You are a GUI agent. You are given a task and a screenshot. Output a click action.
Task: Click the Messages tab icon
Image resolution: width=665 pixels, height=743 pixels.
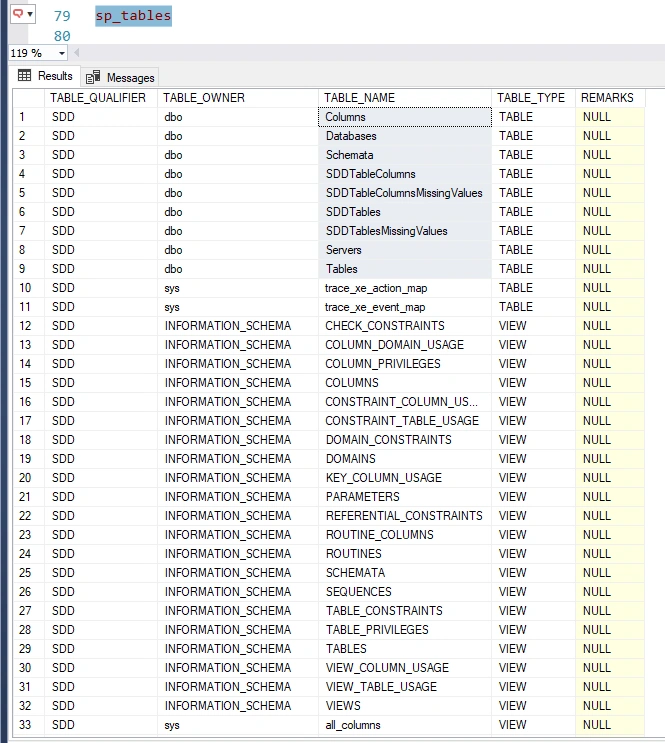pos(93,77)
